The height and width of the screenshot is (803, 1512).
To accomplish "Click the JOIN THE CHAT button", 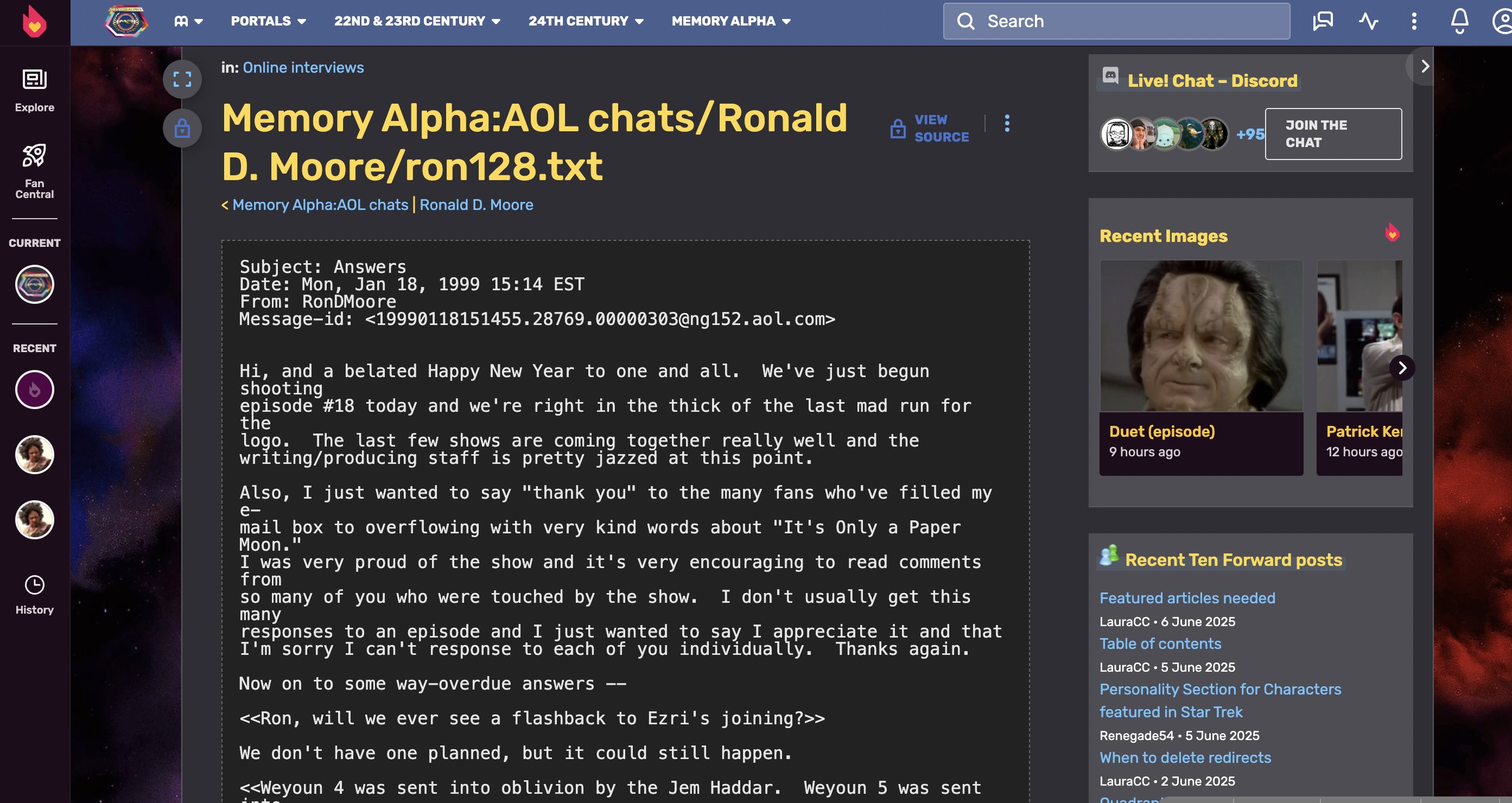I will pyautogui.click(x=1333, y=134).
